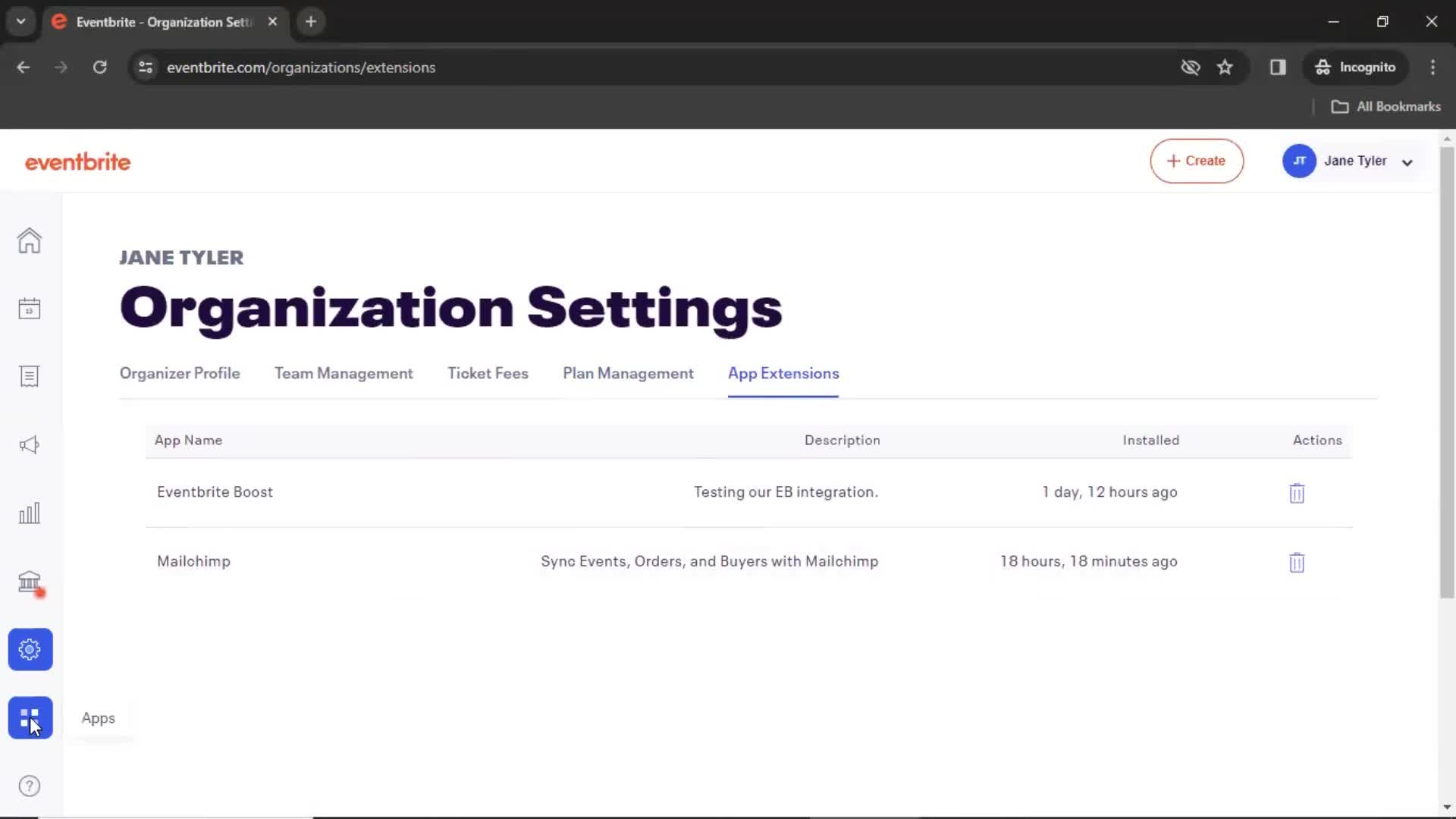
Task: Click the Actions column header
Action: 1317,441
